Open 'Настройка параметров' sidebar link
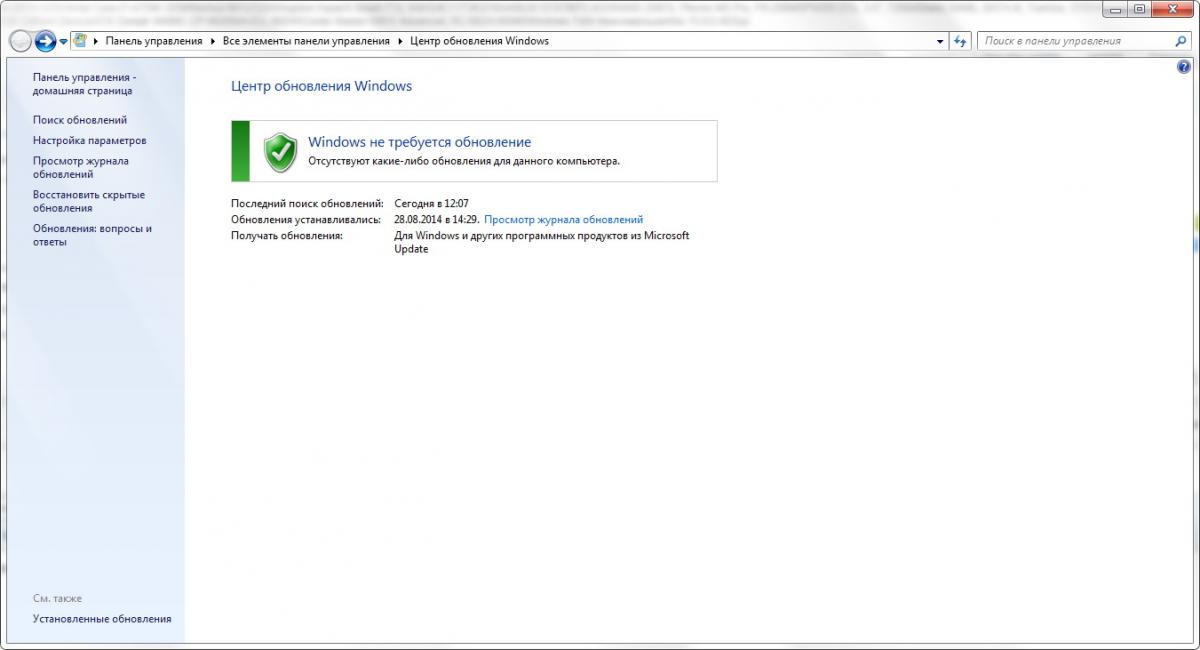This screenshot has width=1200, height=650. [x=89, y=141]
